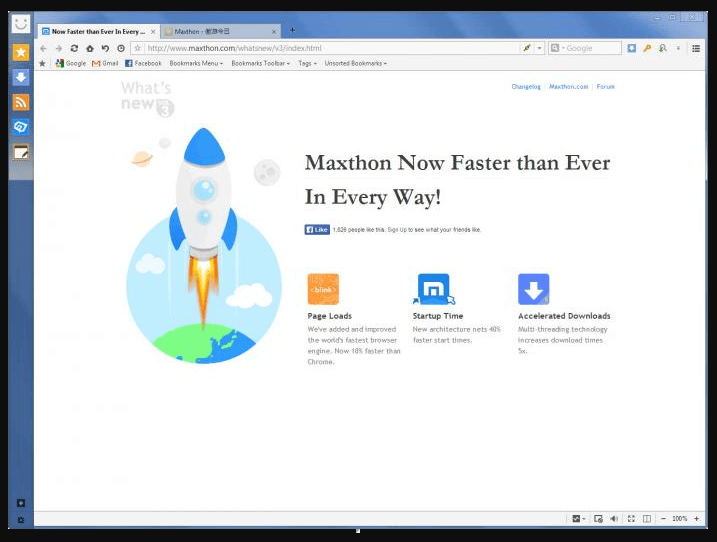
Task: Close the second Maxthon tab
Action: (x=274, y=32)
